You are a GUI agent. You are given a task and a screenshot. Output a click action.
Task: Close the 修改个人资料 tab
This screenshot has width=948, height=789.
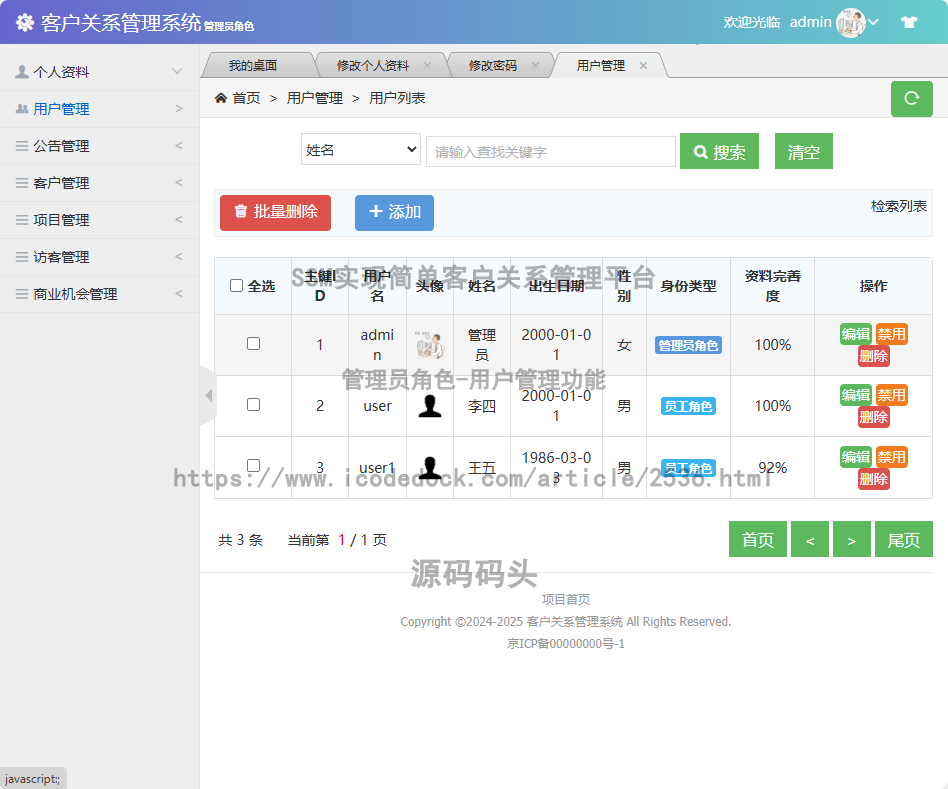tap(427, 65)
